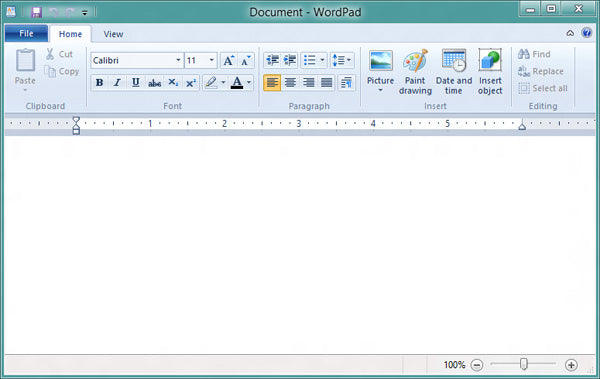Screen dimensions: 600x379
Task: Open the File menu
Action: click(x=26, y=34)
